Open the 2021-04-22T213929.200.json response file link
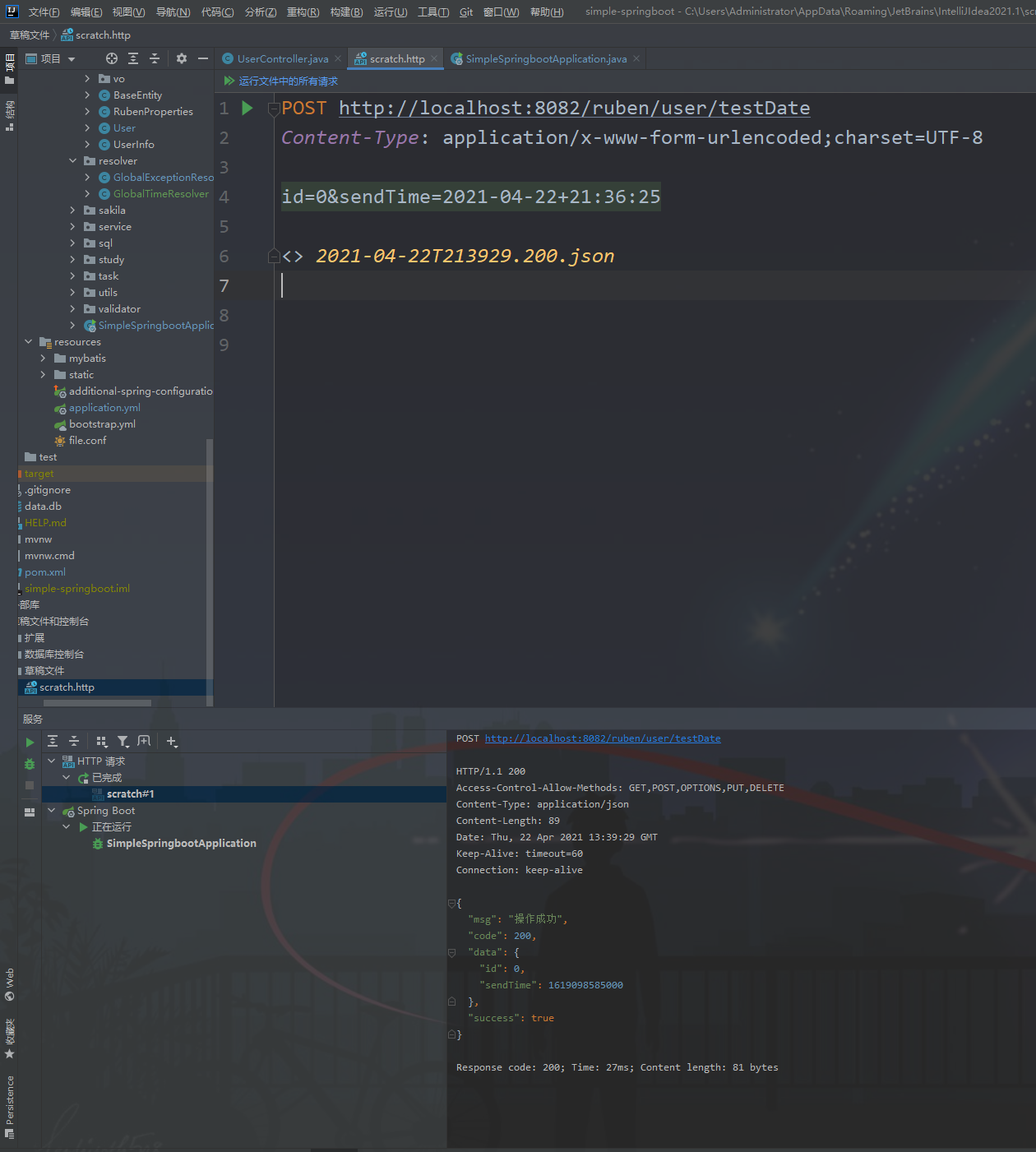The height and width of the screenshot is (1152, 1036). (465, 257)
